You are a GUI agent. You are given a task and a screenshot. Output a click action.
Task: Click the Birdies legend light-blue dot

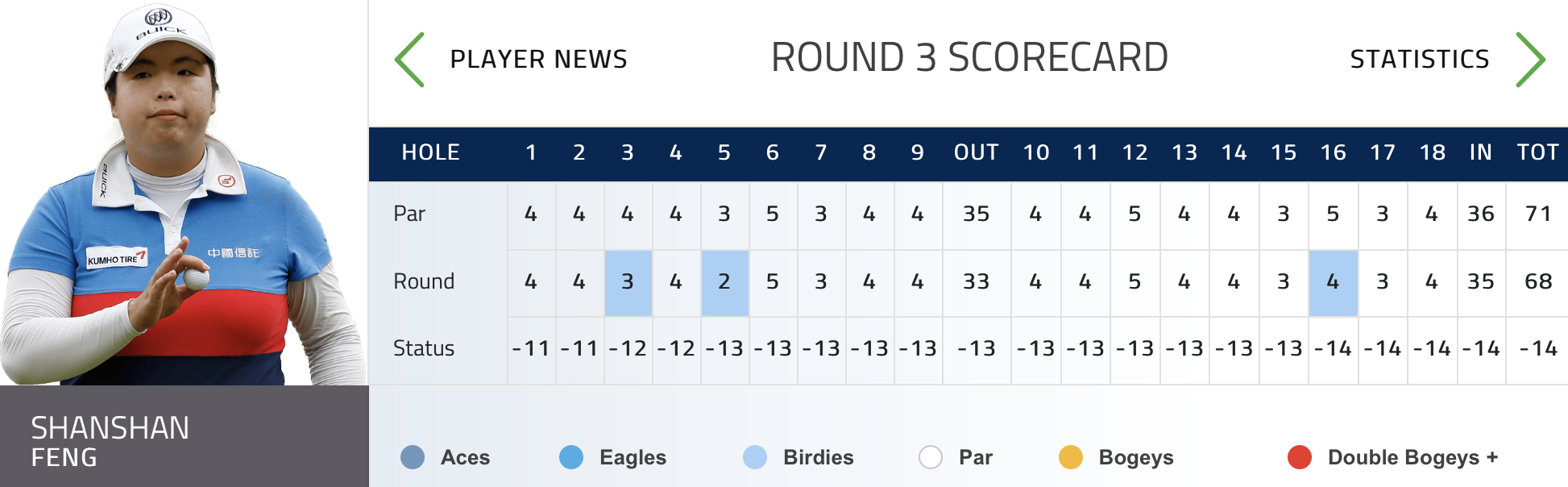(x=755, y=457)
